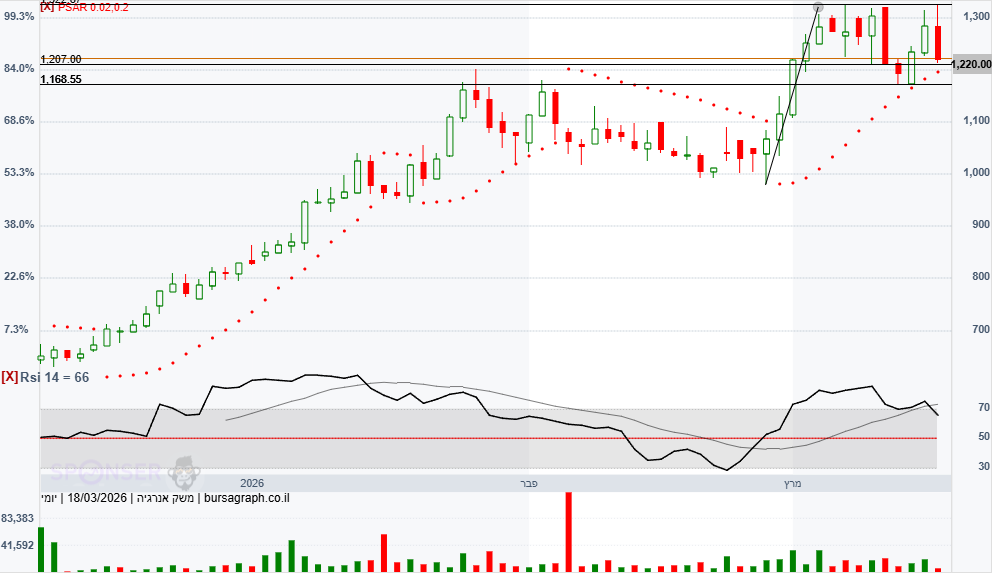Remove the PSAR indicator with its X
The height and width of the screenshot is (573, 992).
pyautogui.click(x=46, y=7)
